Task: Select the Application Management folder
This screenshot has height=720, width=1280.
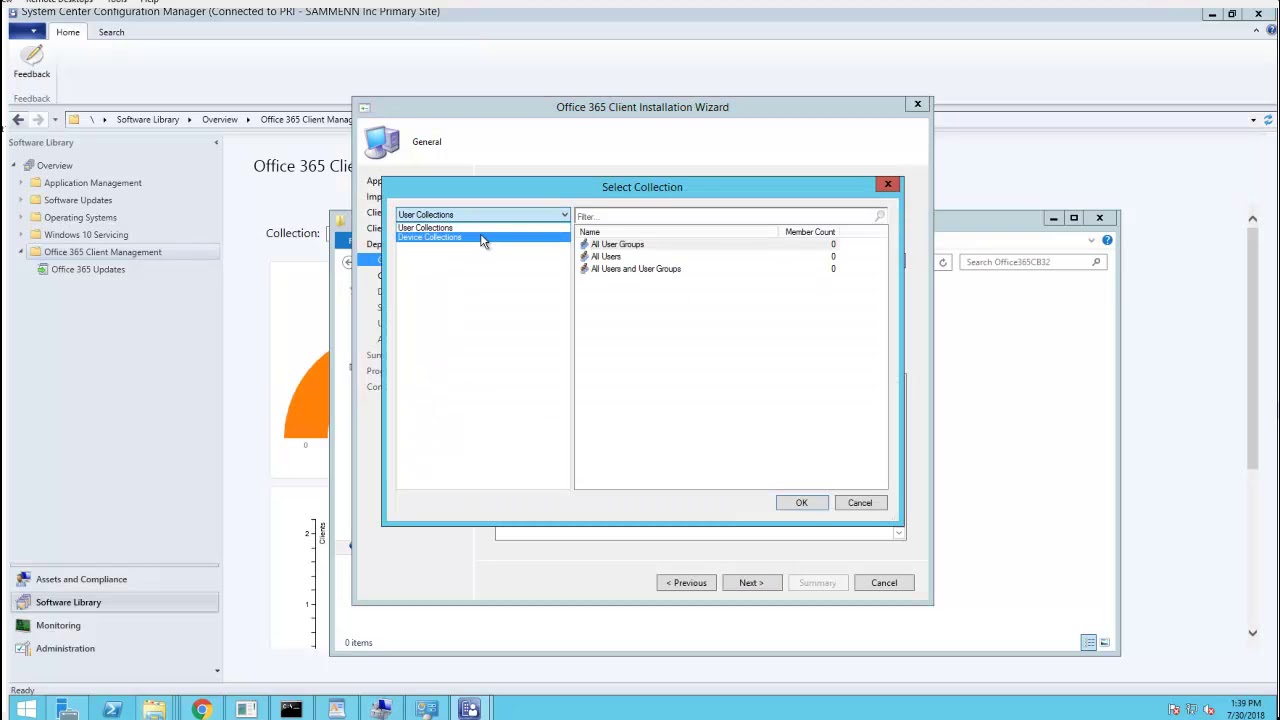Action: tap(93, 182)
